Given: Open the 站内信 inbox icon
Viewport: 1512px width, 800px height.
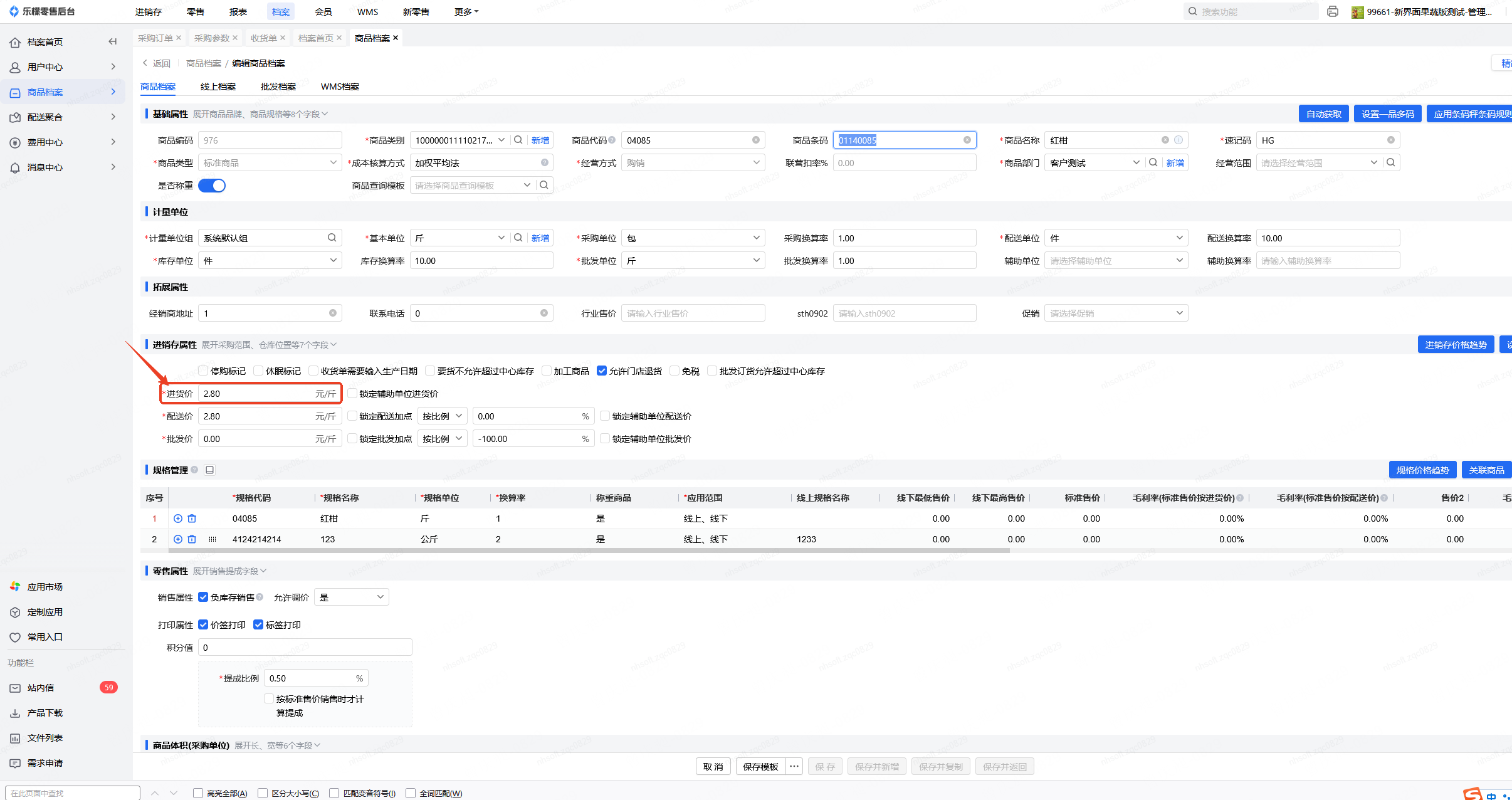Looking at the screenshot, I should point(15,688).
